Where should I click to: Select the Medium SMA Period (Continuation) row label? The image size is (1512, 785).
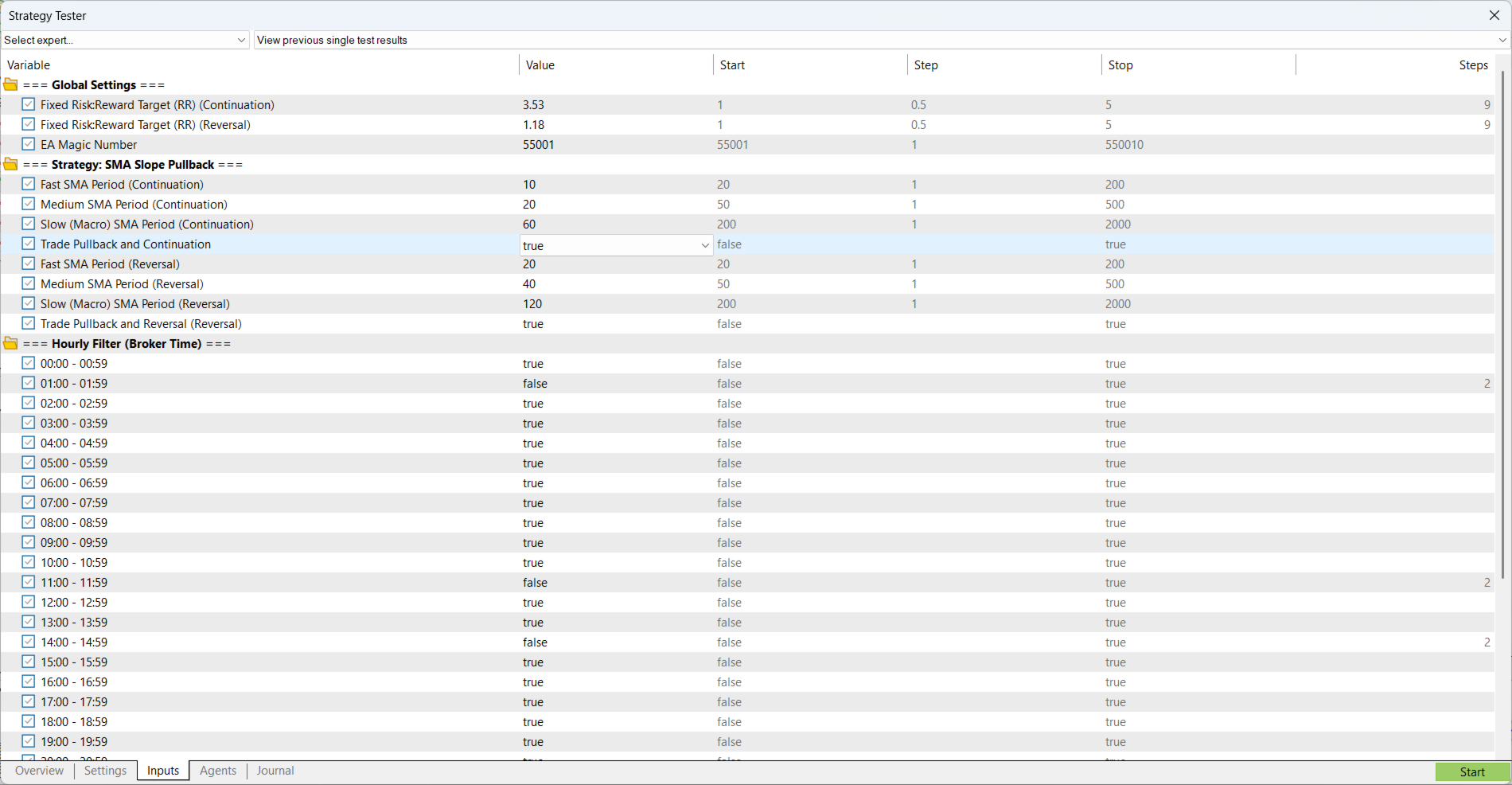[134, 205]
